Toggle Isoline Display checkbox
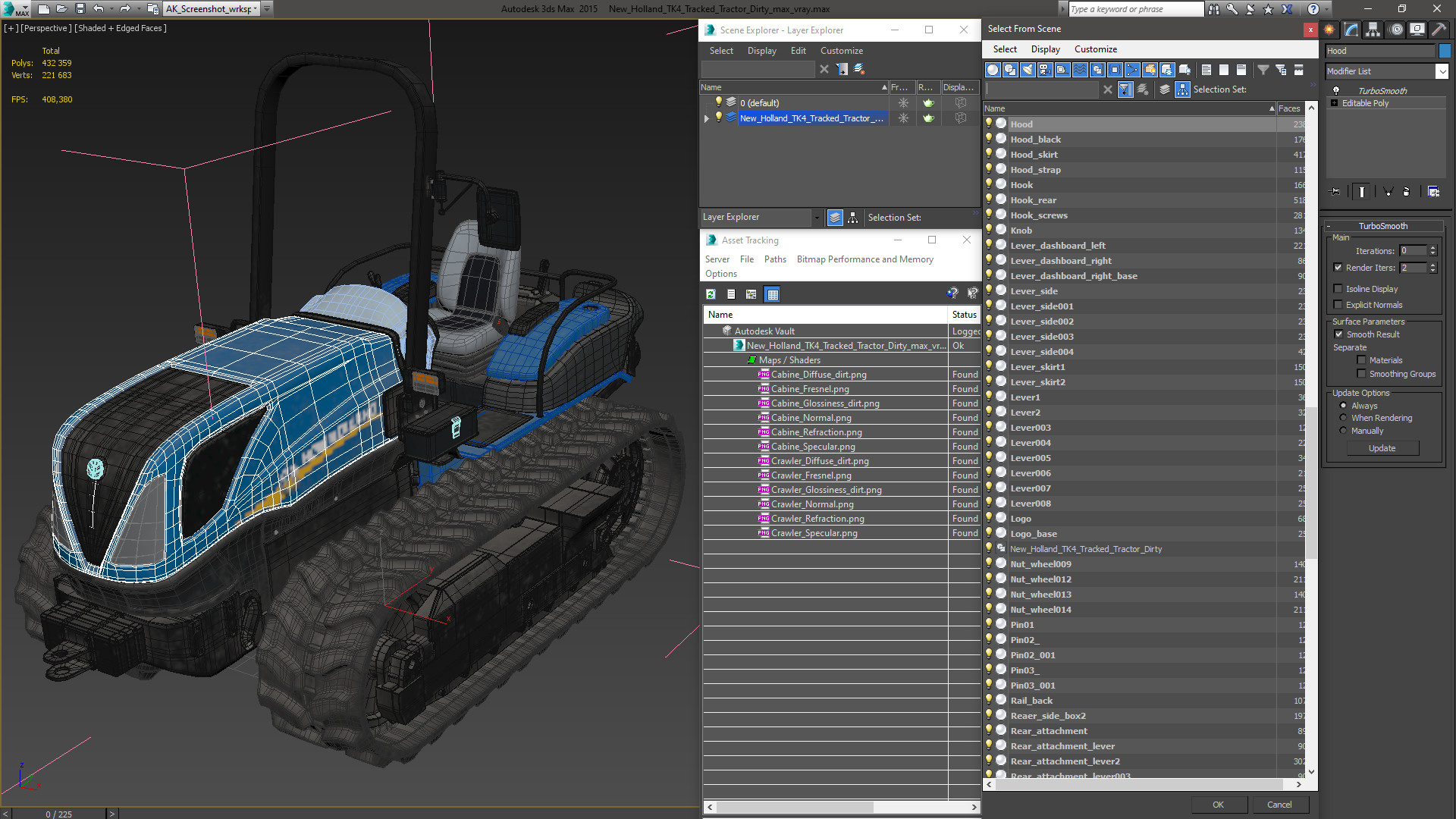This screenshot has width=1456, height=819. click(1338, 289)
